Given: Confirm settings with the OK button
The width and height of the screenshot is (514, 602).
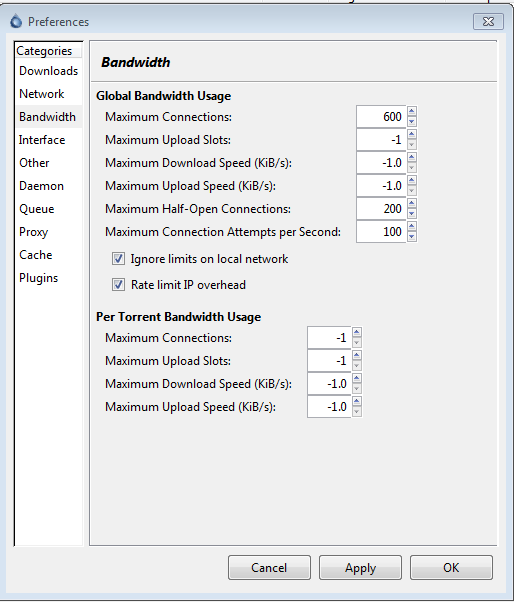Looking at the screenshot, I should point(451,567).
